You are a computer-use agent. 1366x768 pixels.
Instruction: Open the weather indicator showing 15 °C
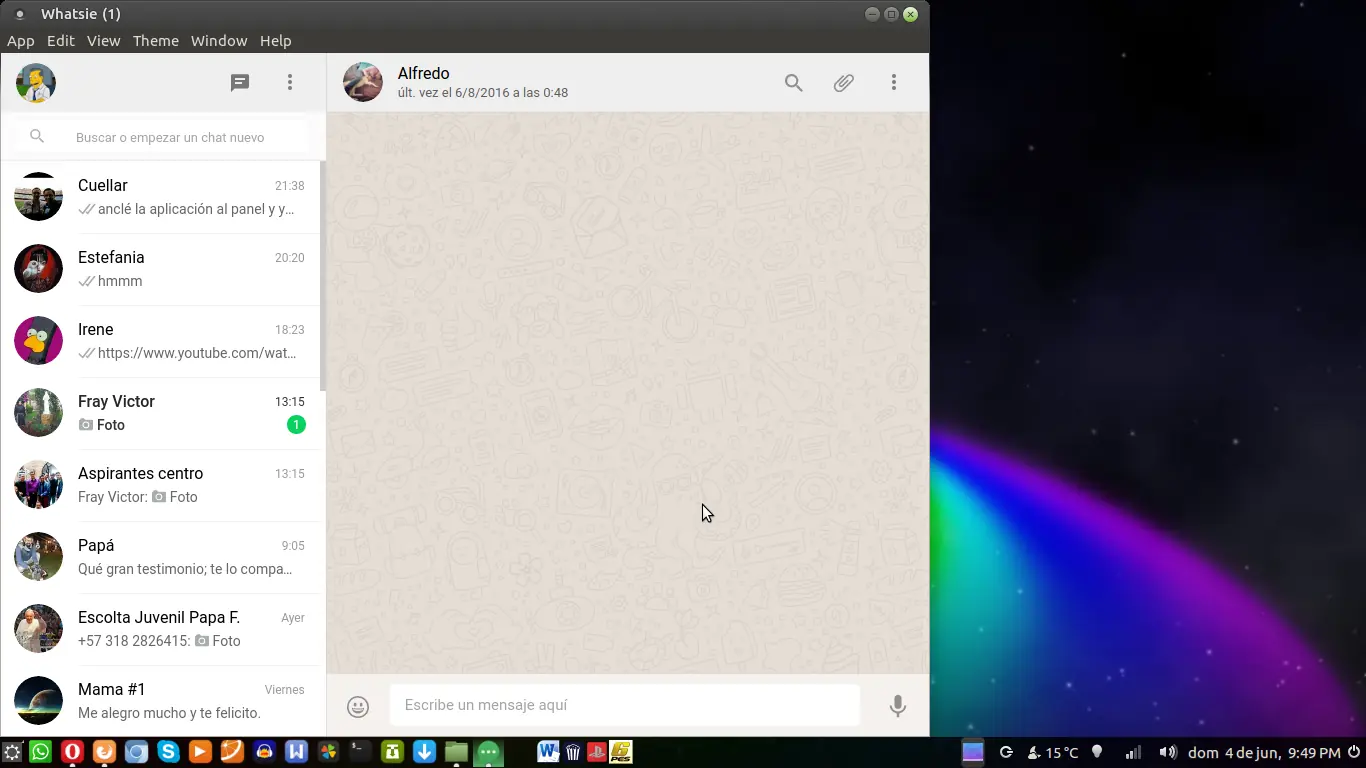click(x=1053, y=753)
